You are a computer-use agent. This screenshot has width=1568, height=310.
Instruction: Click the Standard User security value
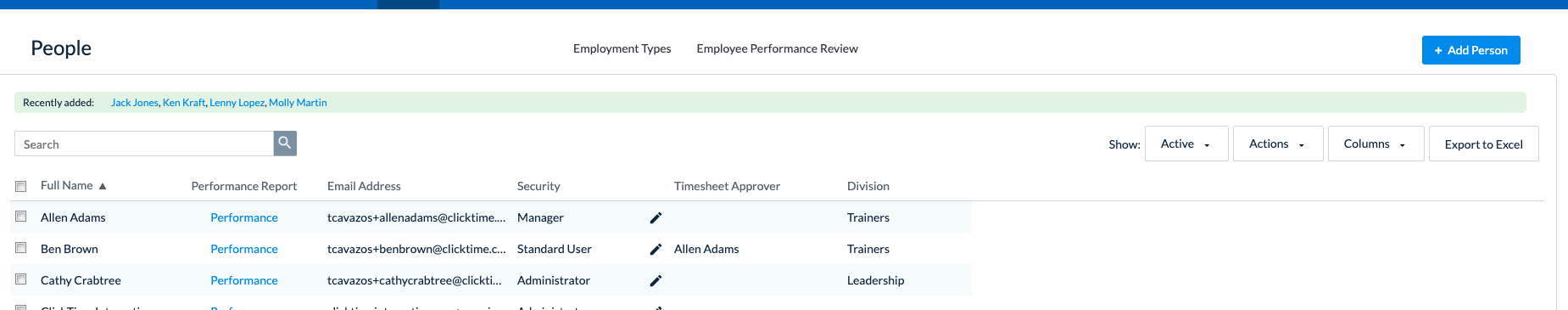(x=555, y=249)
